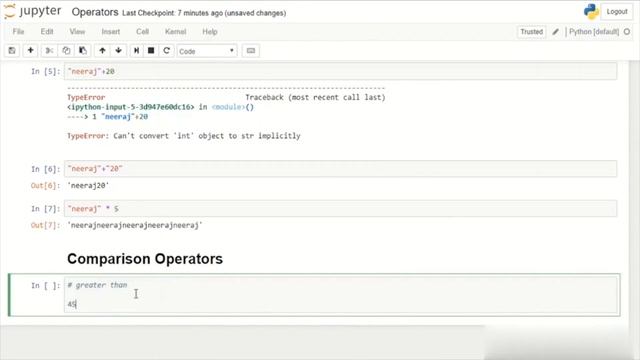Click the save and checkpoint icon
640x360 pixels.
pyautogui.click(x=12, y=51)
